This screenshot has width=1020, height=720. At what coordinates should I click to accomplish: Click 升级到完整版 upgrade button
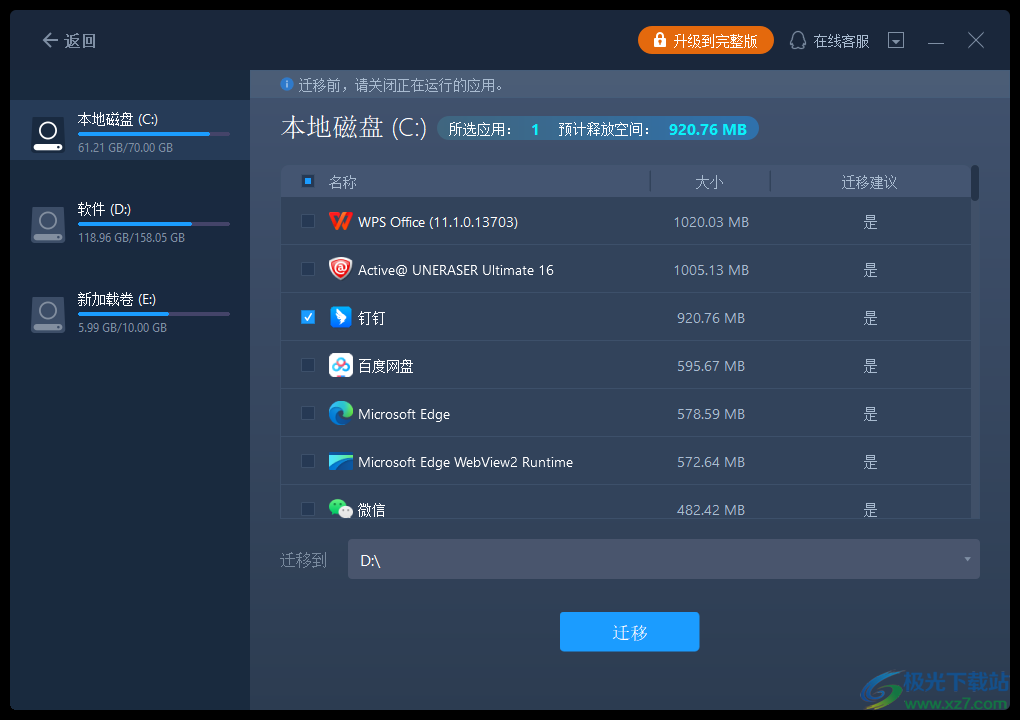pos(706,40)
